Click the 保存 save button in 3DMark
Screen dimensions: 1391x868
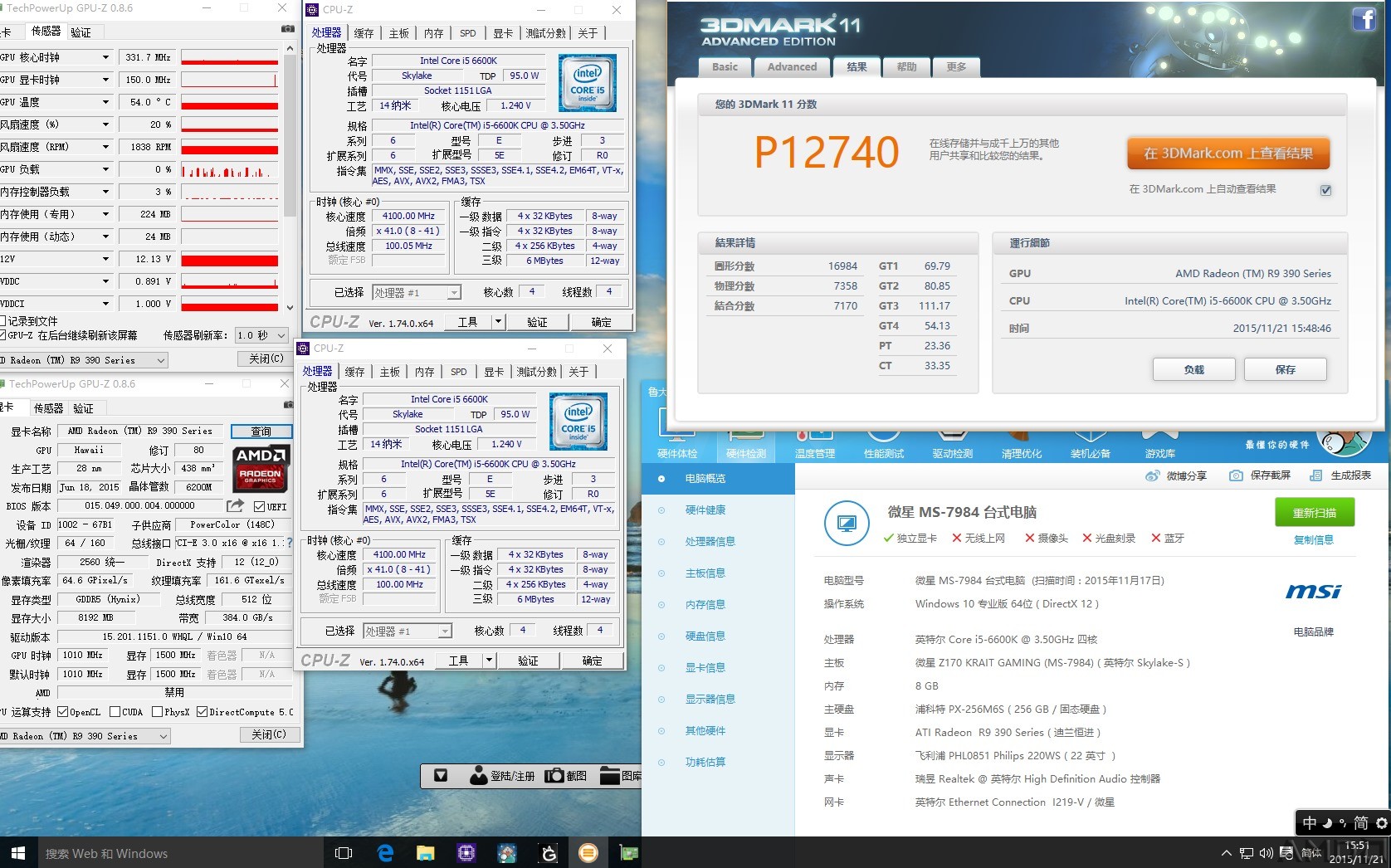tap(1285, 369)
